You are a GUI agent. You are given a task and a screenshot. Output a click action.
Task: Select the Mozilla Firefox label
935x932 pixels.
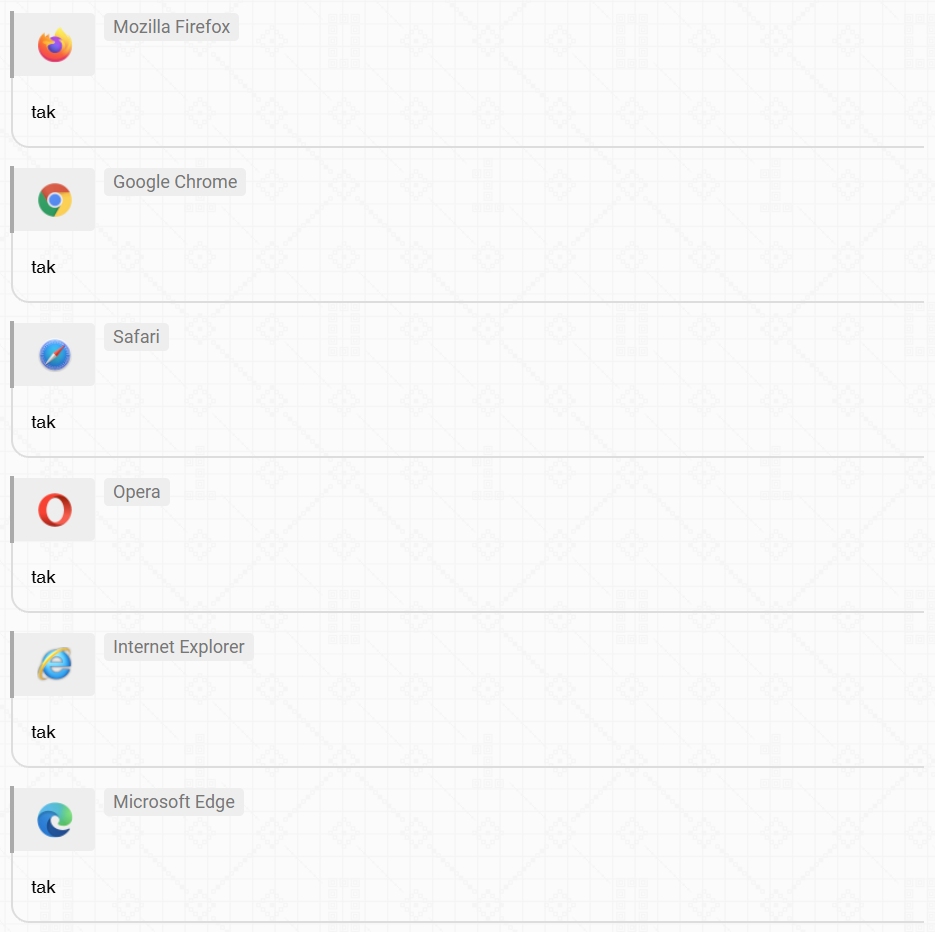pyautogui.click(x=172, y=27)
